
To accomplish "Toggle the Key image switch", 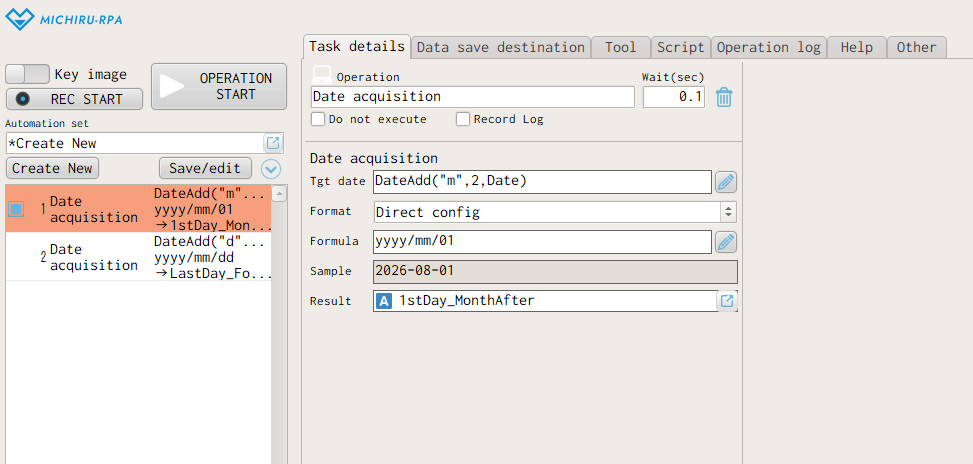I will 27,74.
